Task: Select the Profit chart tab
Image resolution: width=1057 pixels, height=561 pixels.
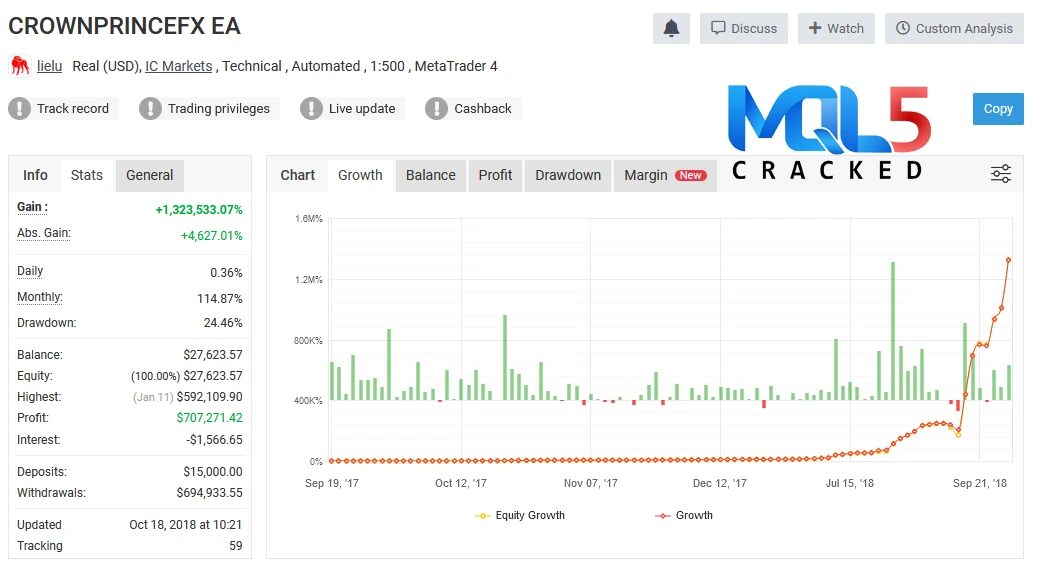Action: point(495,175)
